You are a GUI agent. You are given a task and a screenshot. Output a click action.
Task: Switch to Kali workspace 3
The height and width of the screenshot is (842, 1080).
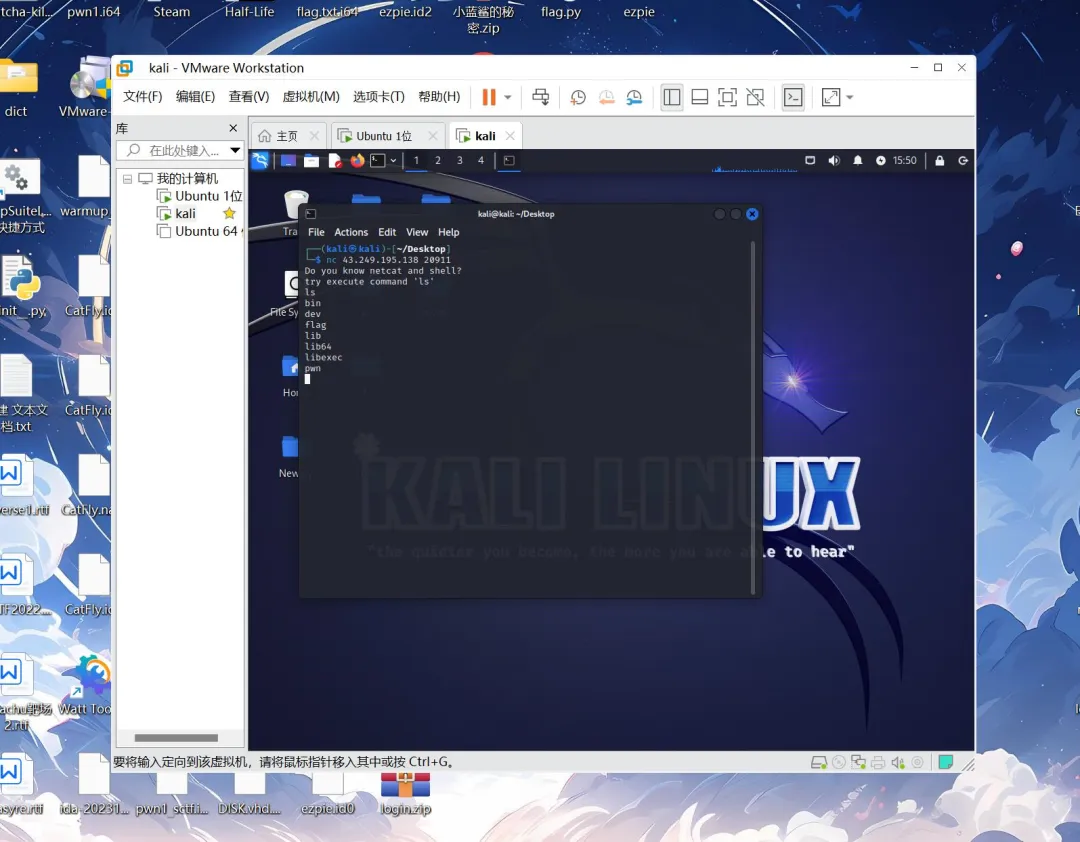click(459, 161)
